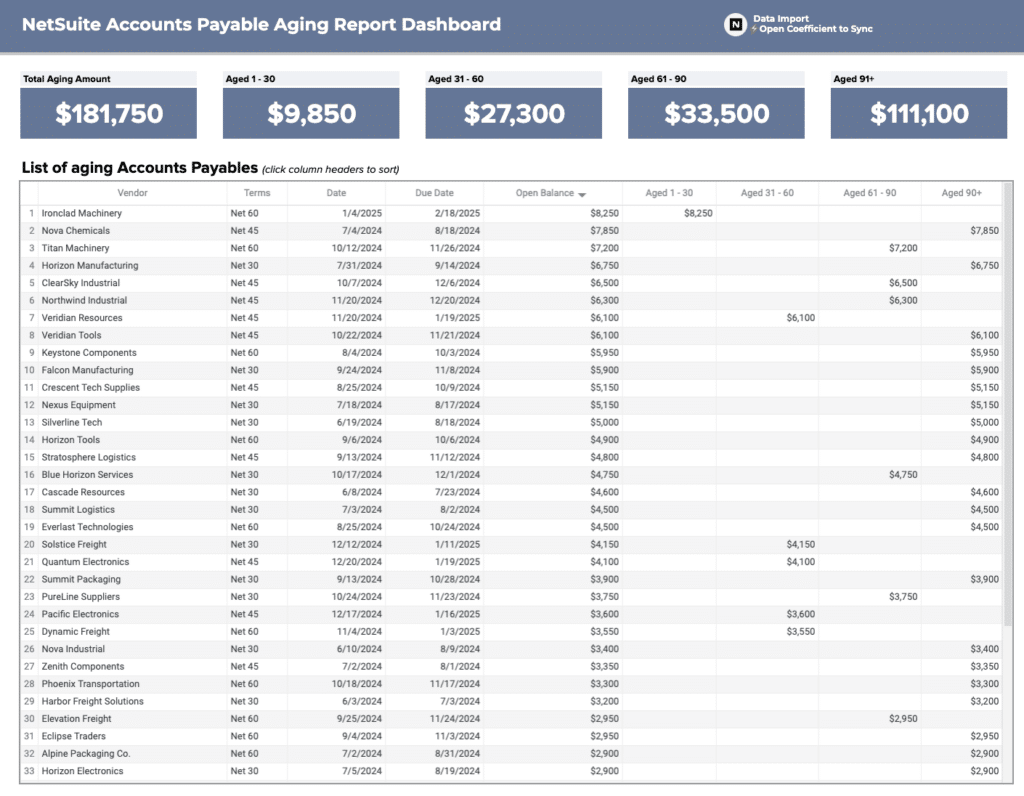Click vendor Keystone Components
The image size is (1024, 796).
coord(89,353)
